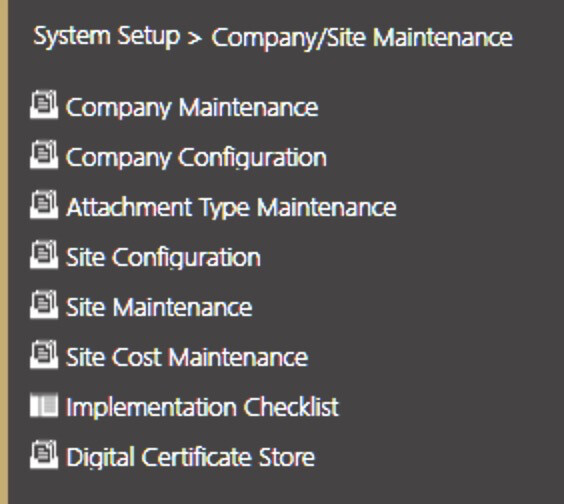Image resolution: width=564 pixels, height=504 pixels.
Task: Click the Attachment Type Maintenance form icon
Action: coord(44,204)
